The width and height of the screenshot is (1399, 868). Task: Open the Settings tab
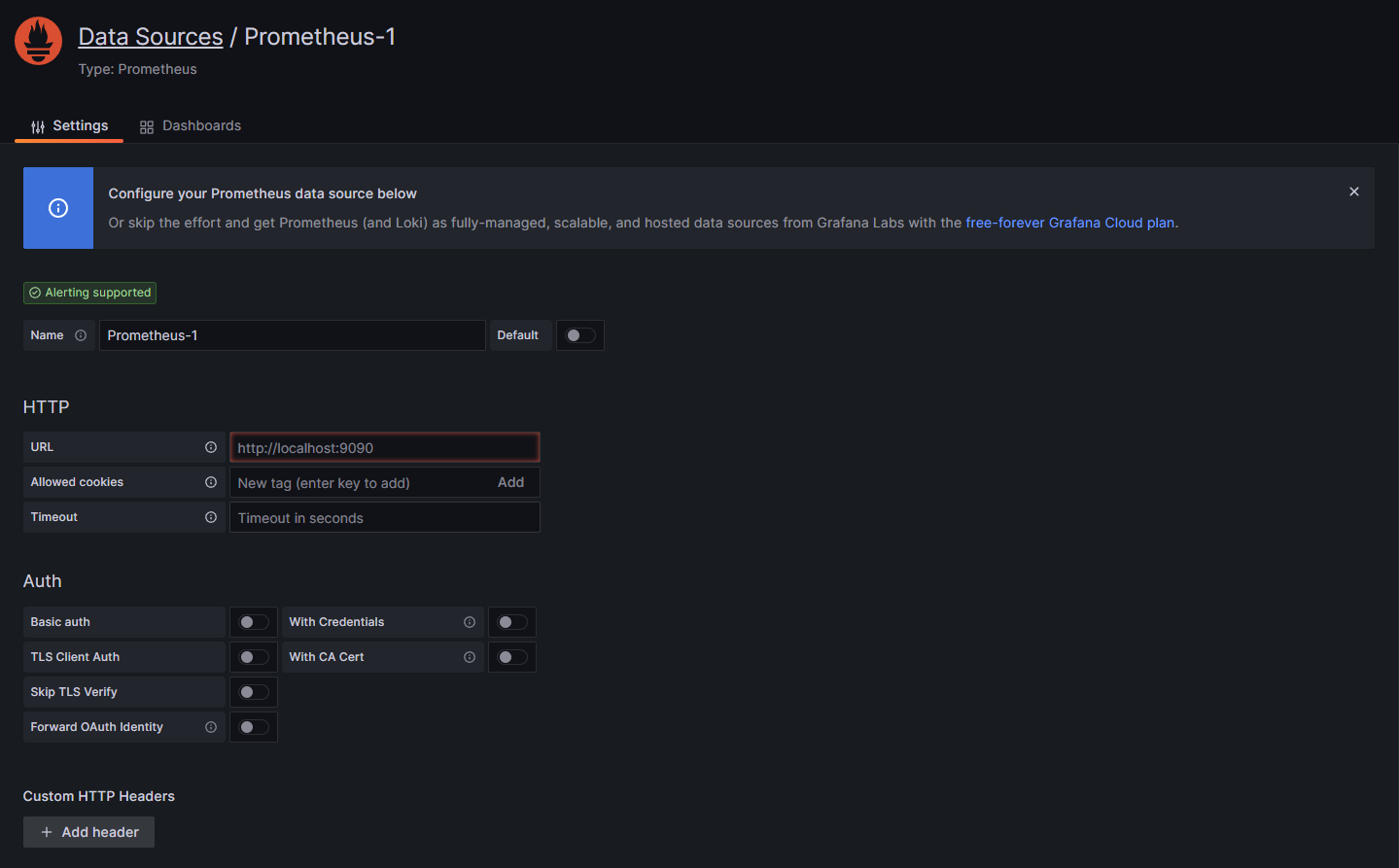pyautogui.click(x=69, y=126)
